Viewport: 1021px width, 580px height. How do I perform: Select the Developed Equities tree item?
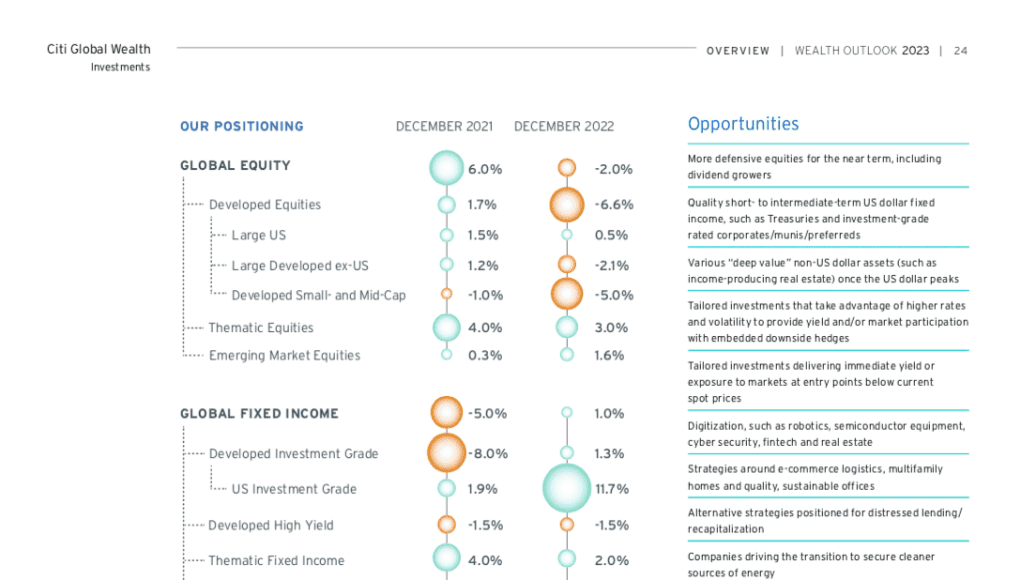[x=265, y=204]
